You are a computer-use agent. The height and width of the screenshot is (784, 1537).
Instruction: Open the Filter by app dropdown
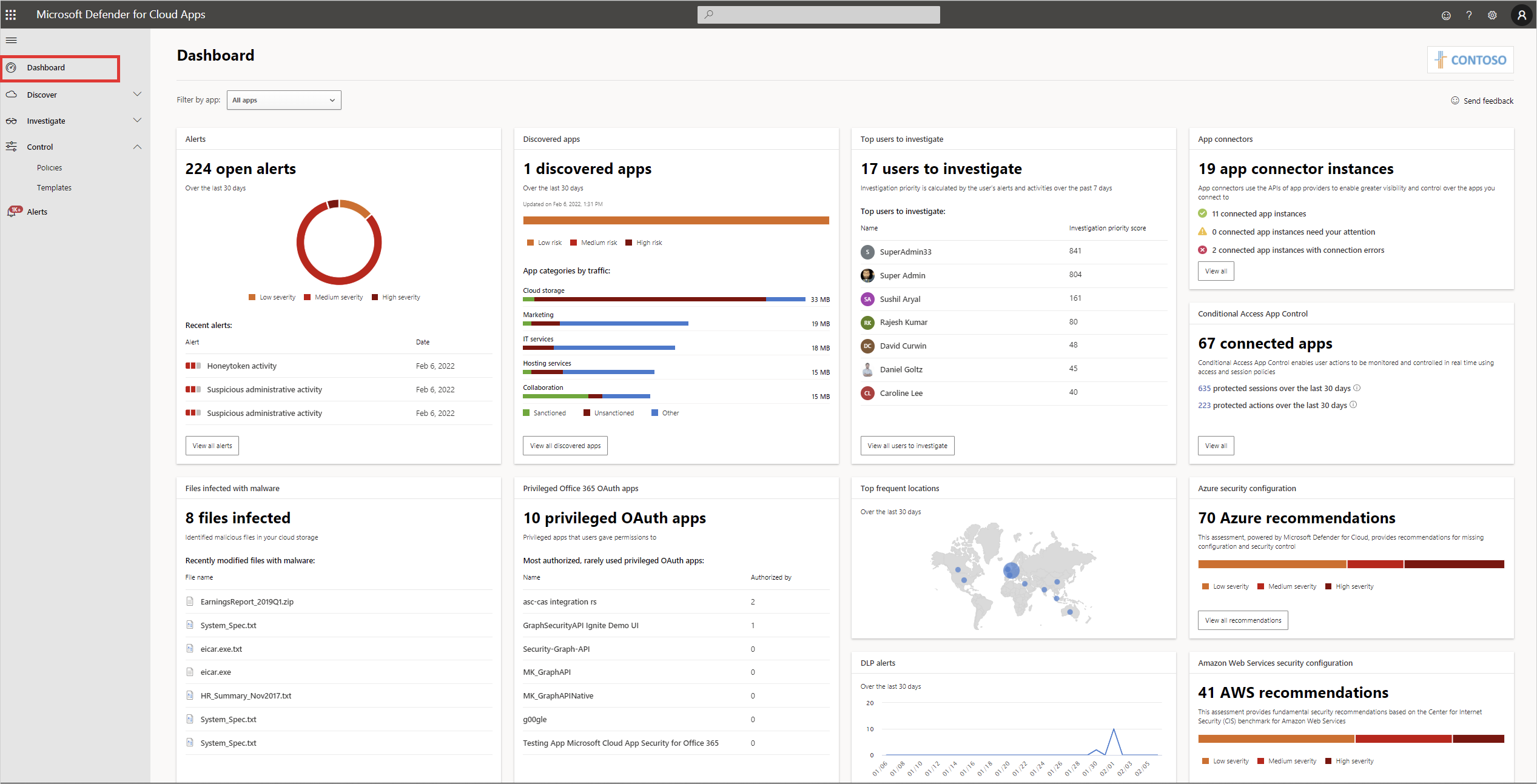[284, 100]
